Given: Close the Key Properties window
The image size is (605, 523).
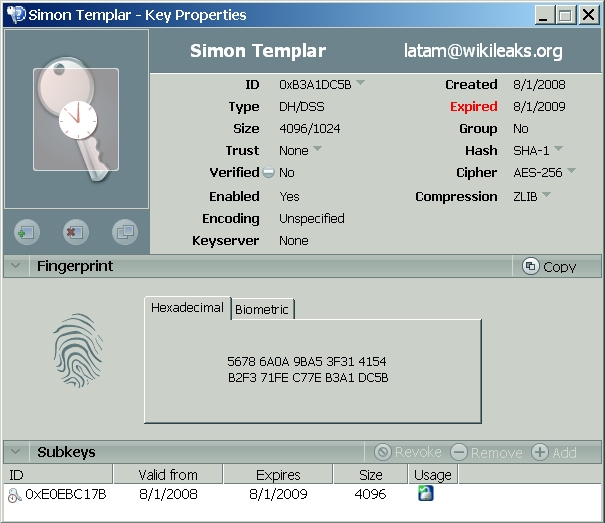Looking at the screenshot, I should click(x=589, y=15).
